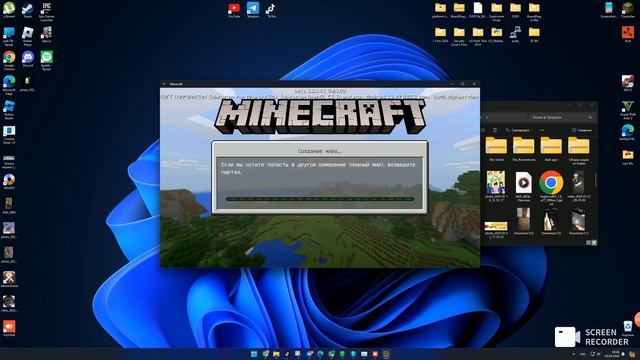The height and width of the screenshot is (360, 640).
Task: Show hidden system tray icons chevron
Action: [x=574, y=354]
